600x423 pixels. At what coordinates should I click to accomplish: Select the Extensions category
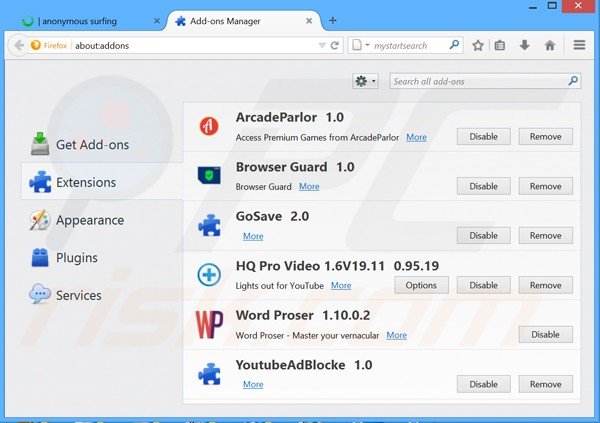[x=101, y=182]
